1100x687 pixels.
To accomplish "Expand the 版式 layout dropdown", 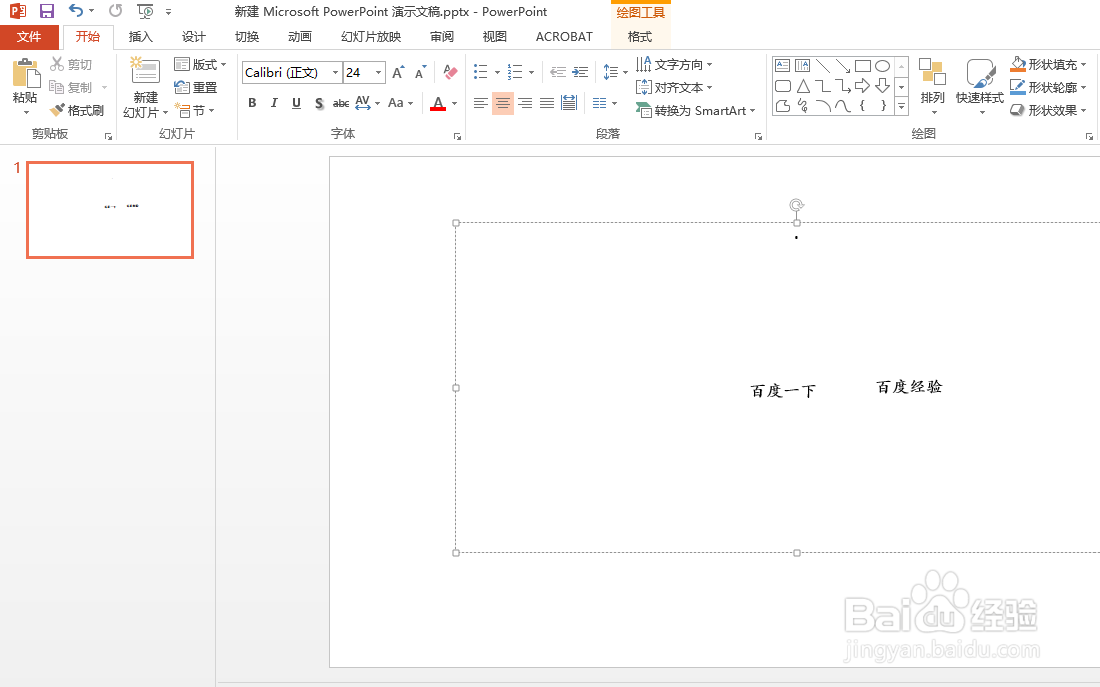I will tap(201, 65).
